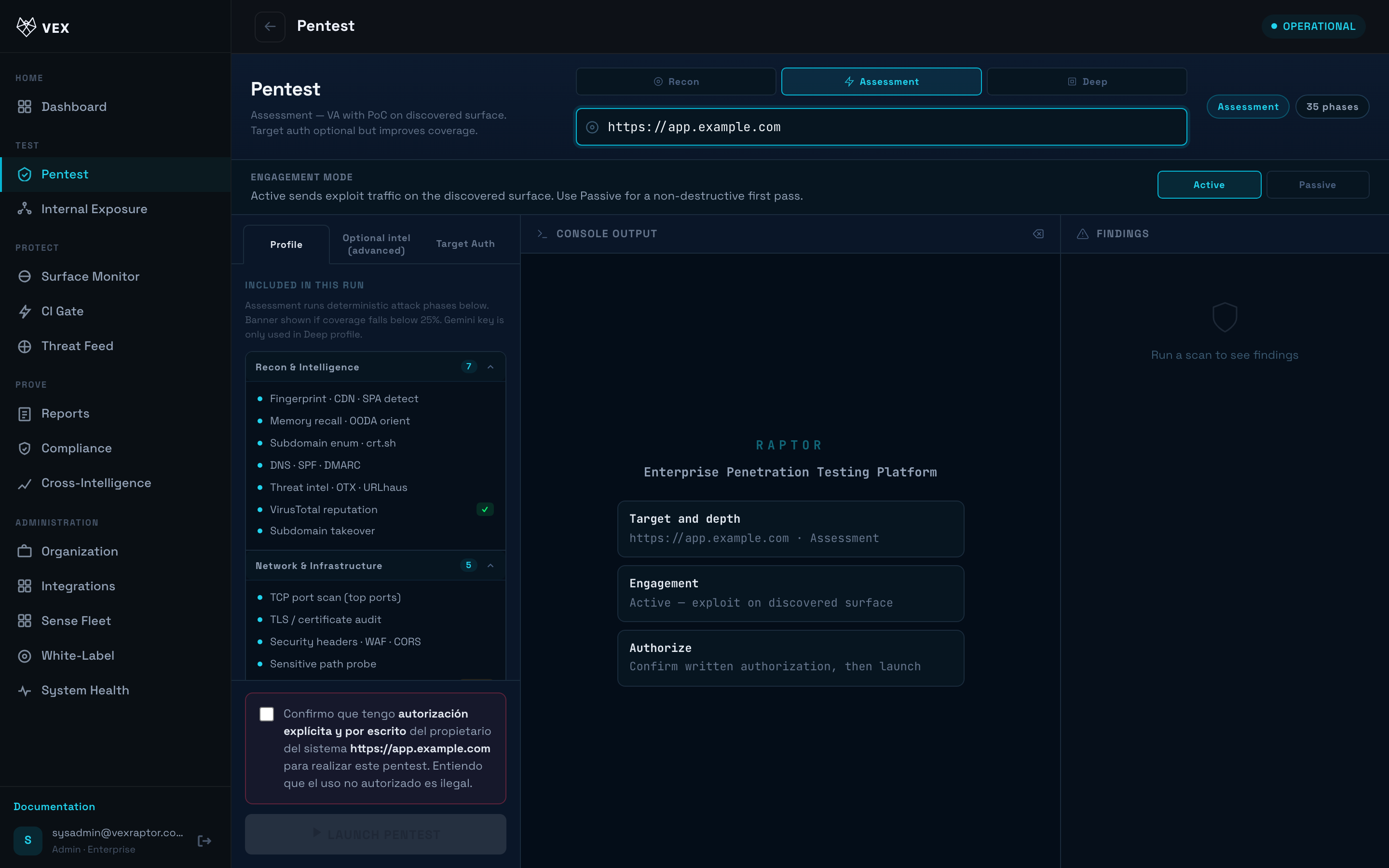Switch engagement mode to Passive
Viewport: 1389px width, 868px height.
(x=1317, y=185)
